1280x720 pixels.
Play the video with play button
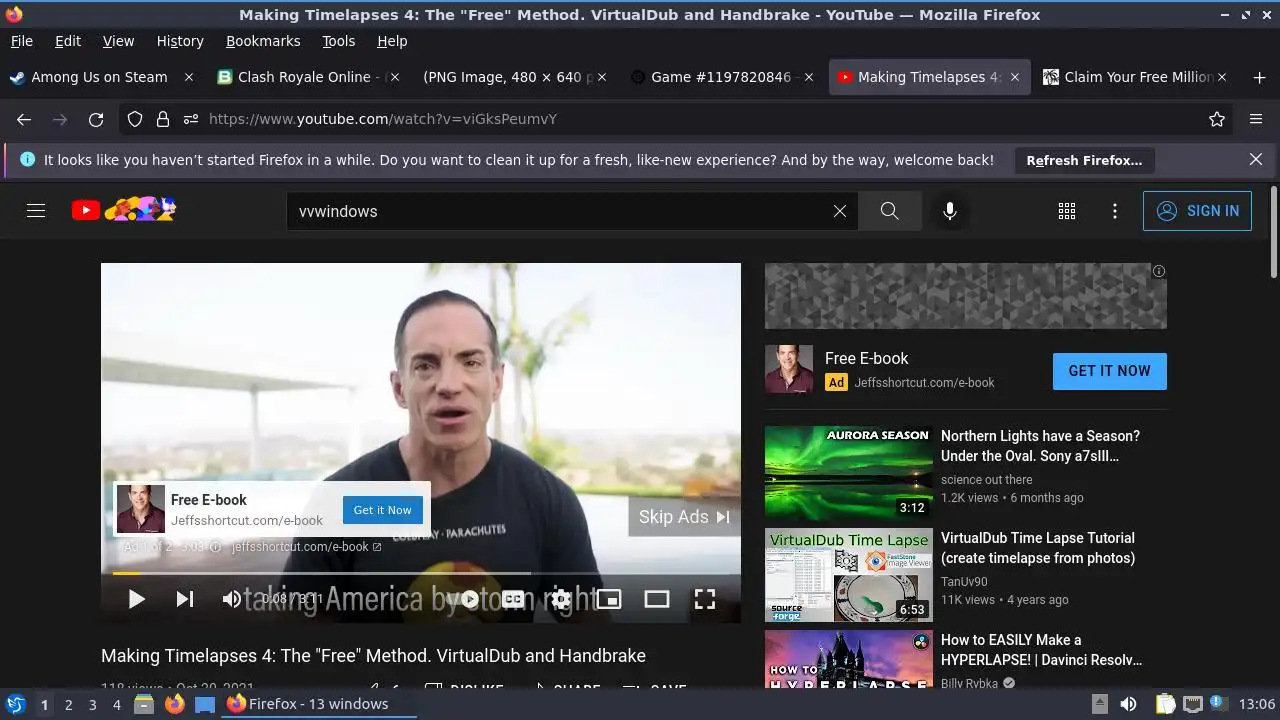click(x=137, y=599)
